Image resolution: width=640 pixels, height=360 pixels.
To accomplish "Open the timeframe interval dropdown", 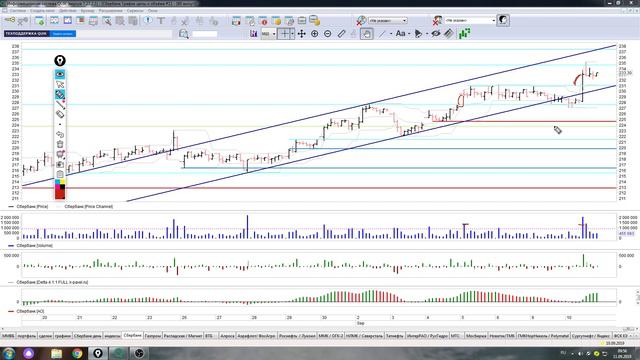I will tap(269, 34).
